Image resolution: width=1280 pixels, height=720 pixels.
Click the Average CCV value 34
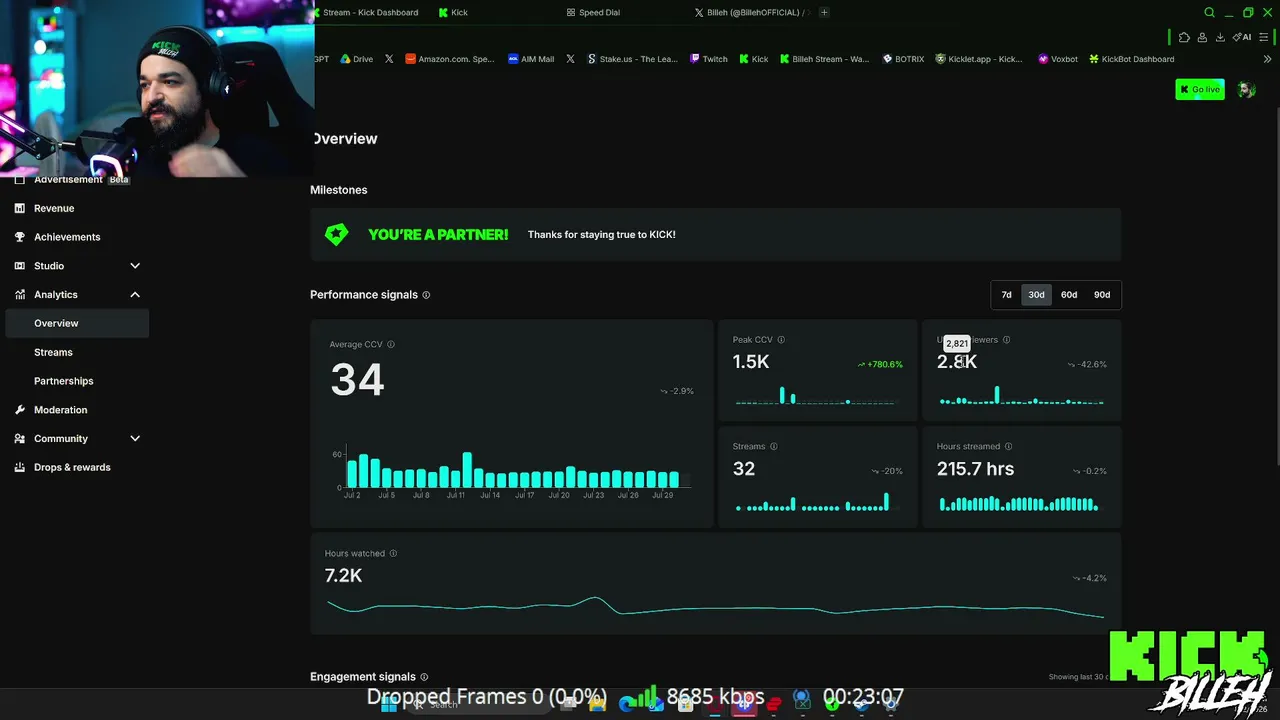(357, 380)
